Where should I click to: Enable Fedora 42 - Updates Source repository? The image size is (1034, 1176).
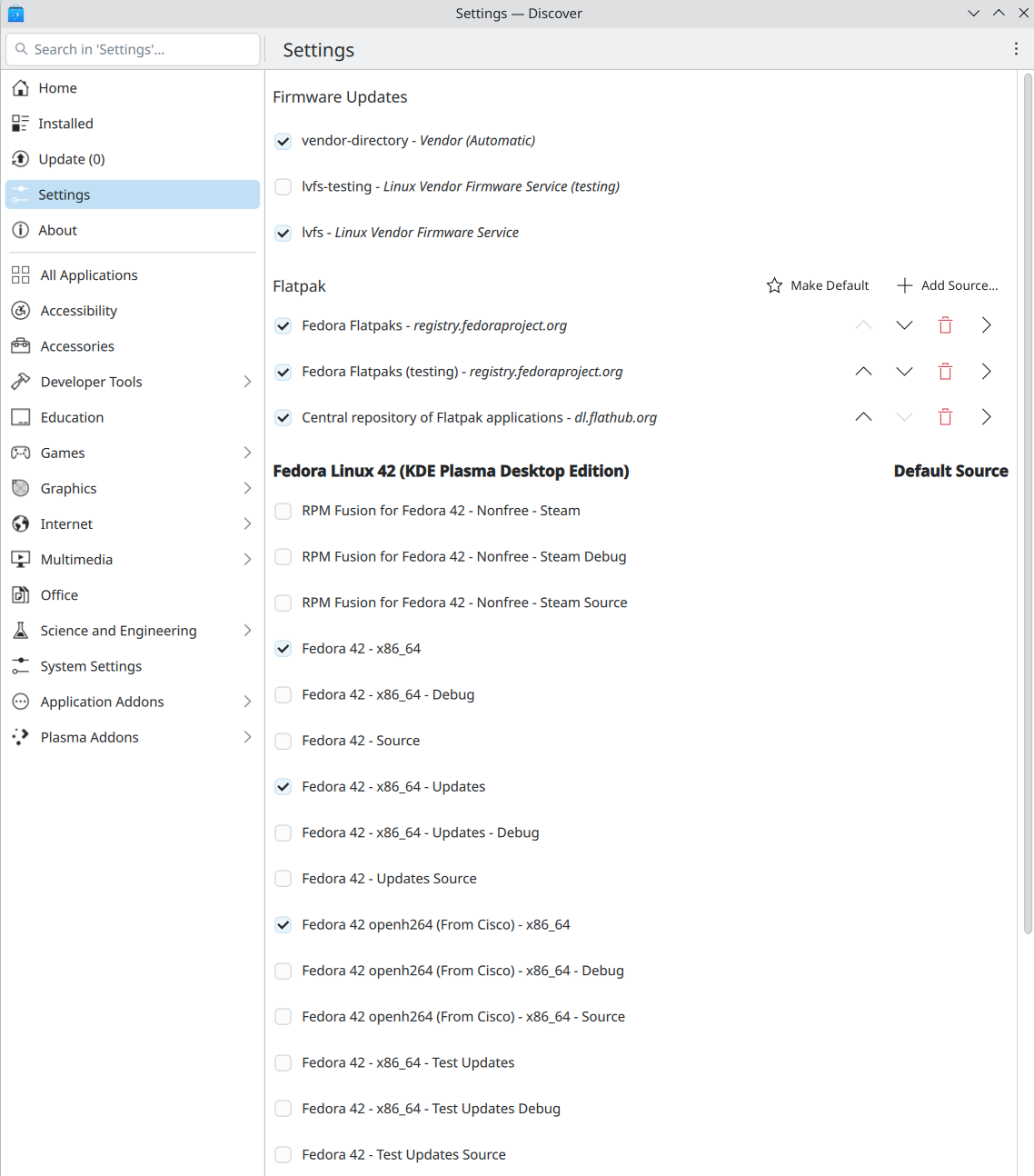click(x=283, y=879)
